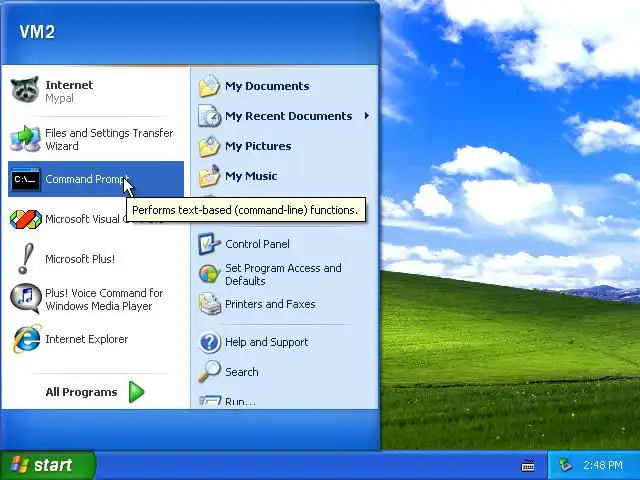Open the Help and Support question mark icon
The height and width of the screenshot is (480, 640).
[x=209, y=342]
